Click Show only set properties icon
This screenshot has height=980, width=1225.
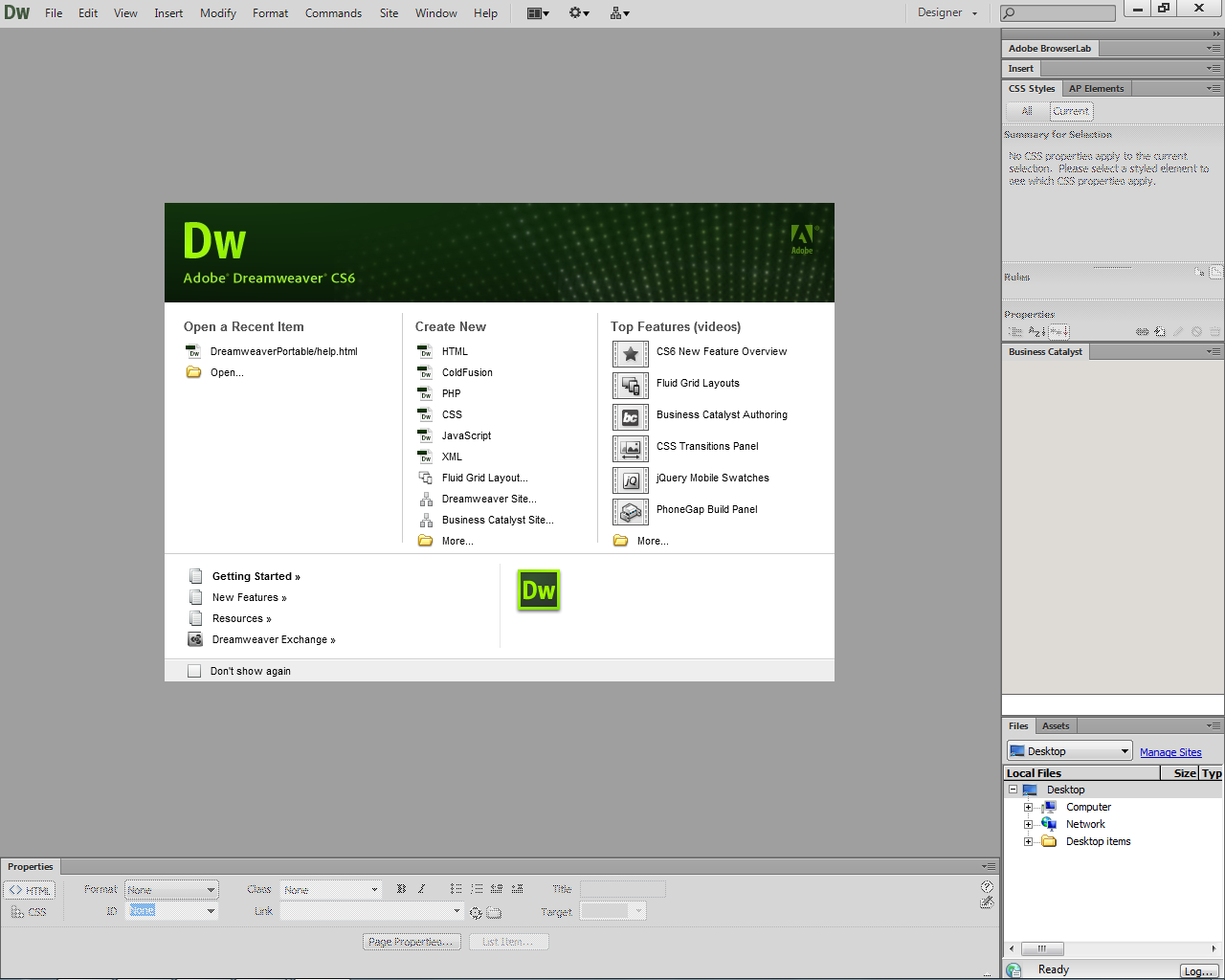coord(1058,331)
